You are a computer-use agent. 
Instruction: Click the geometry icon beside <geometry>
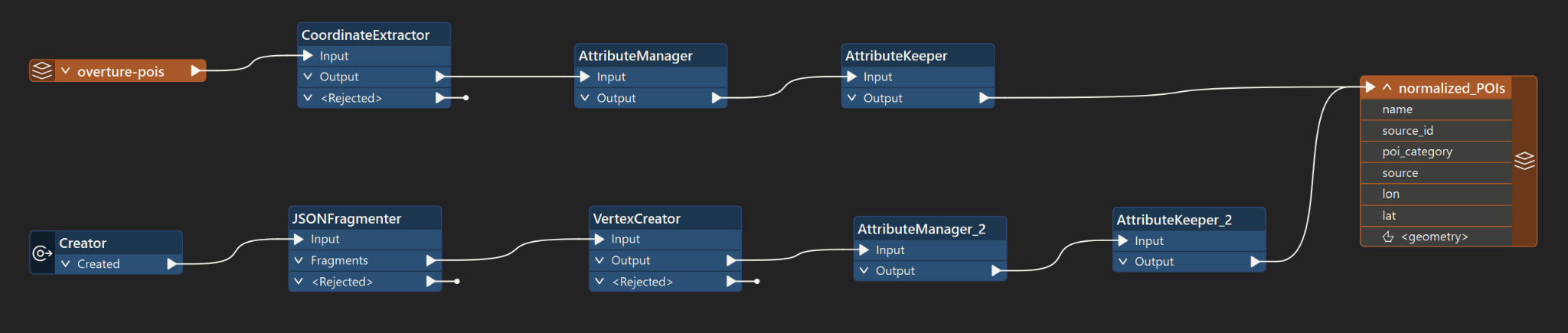point(1388,237)
